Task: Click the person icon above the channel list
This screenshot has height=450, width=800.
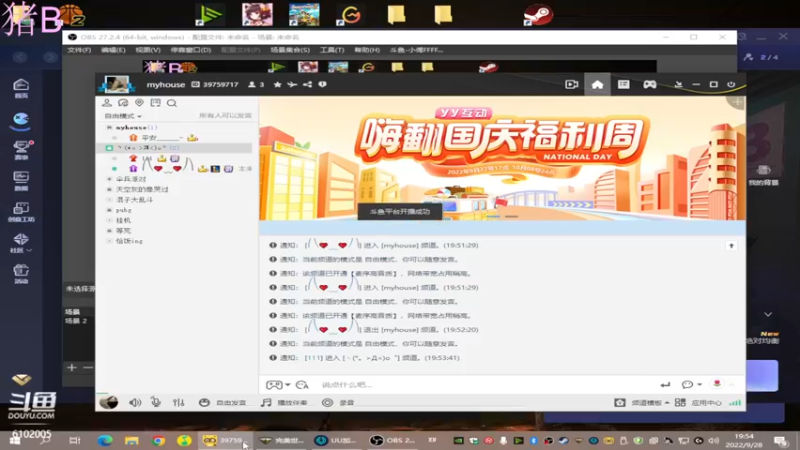Action: (107, 103)
